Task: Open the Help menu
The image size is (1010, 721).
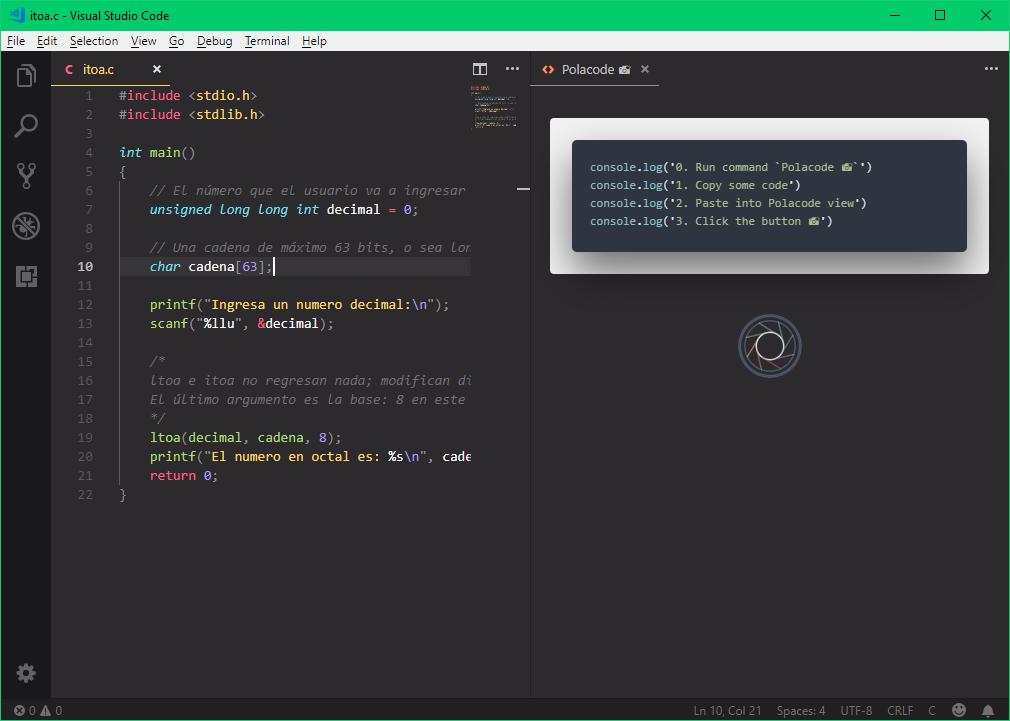Action: (x=314, y=41)
